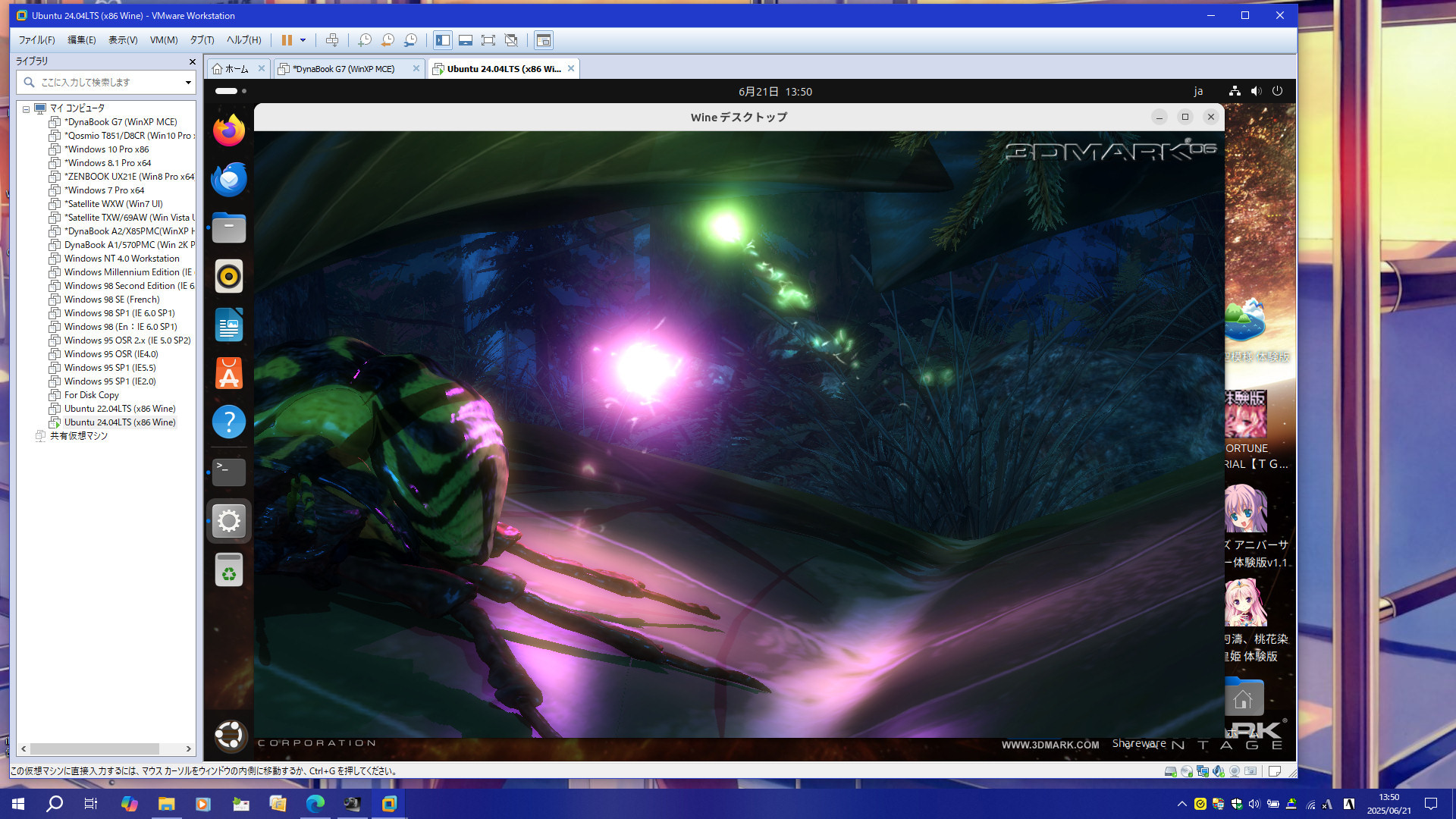Viewport: 1456px width, 819px height.
Task: Open Help from the Ubuntu dock
Action: pos(229,422)
